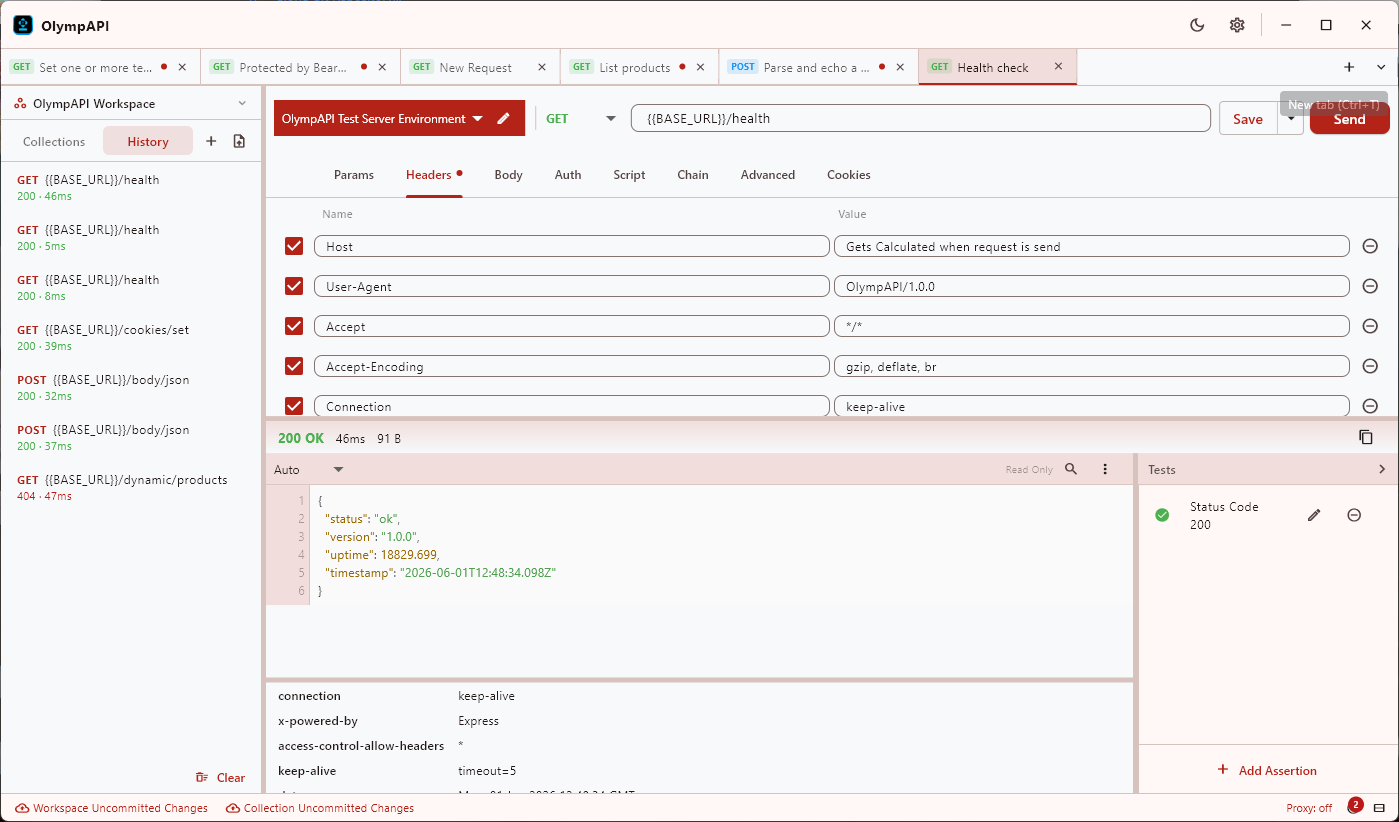
Task: Click the Save button
Action: pyautogui.click(x=1248, y=118)
